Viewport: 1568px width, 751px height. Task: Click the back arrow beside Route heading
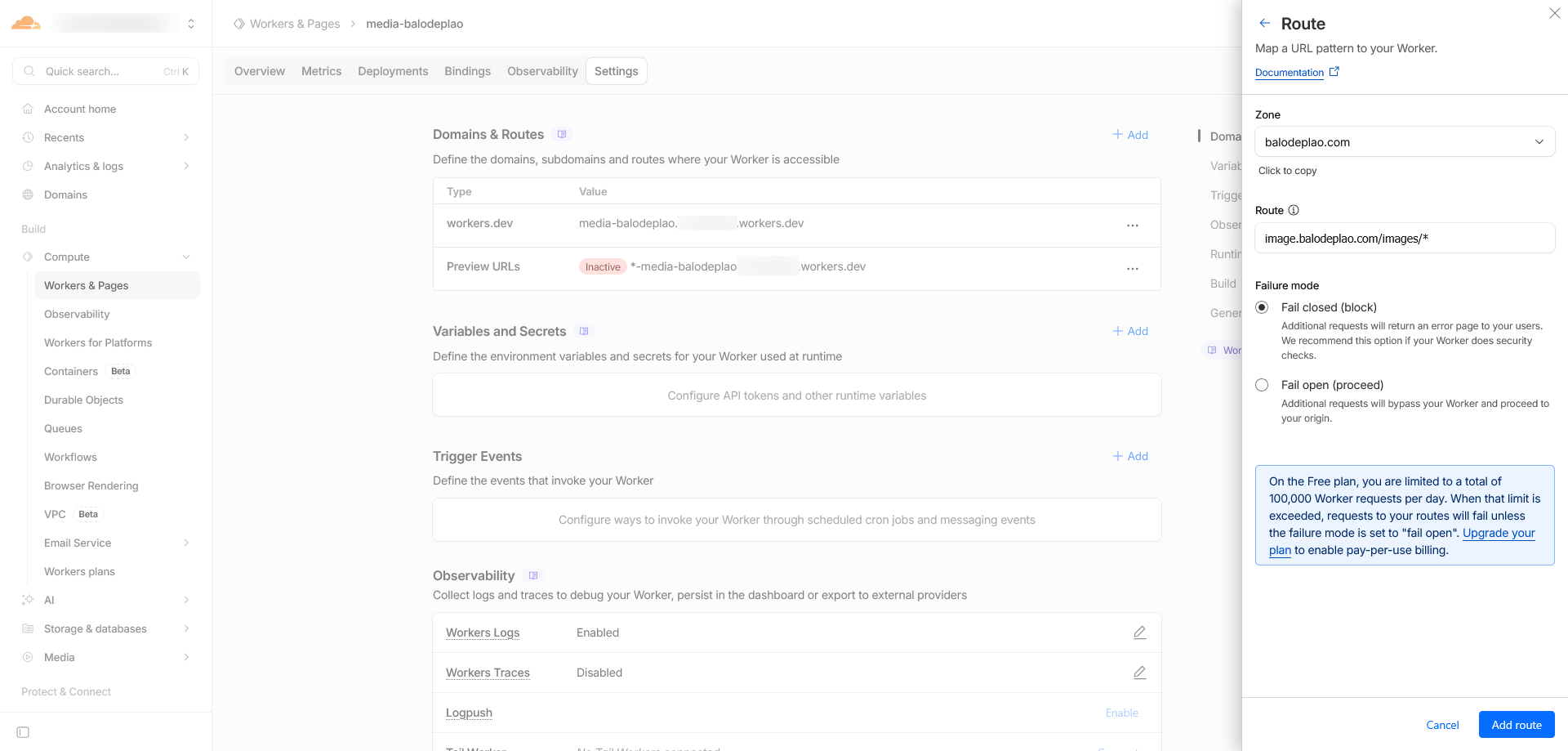[x=1264, y=24]
